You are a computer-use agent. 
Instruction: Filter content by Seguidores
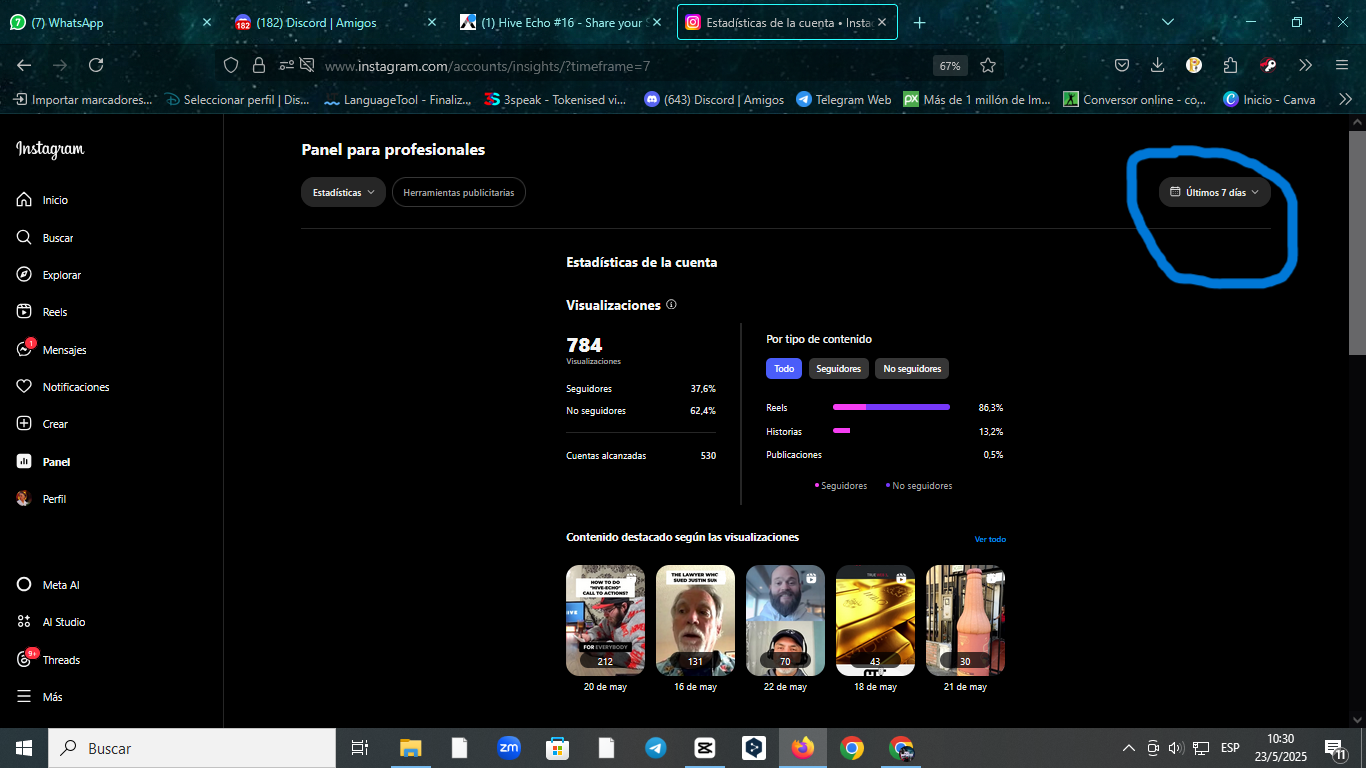pyautogui.click(x=838, y=369)
